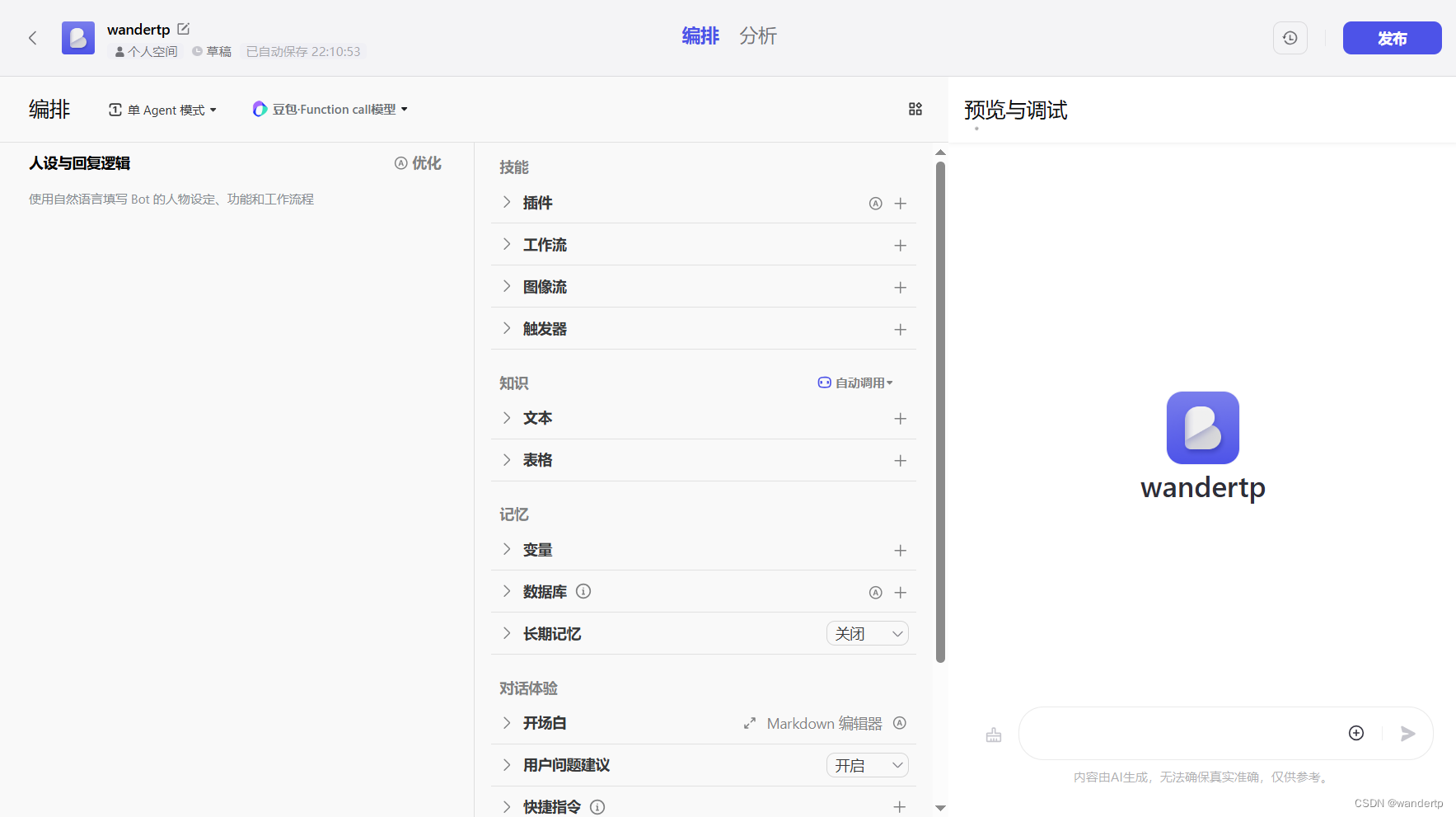The width and height of the screenshot is (1456, 817).
Task: Expand the 工作流 section
Action: click(x=507, y=245)
